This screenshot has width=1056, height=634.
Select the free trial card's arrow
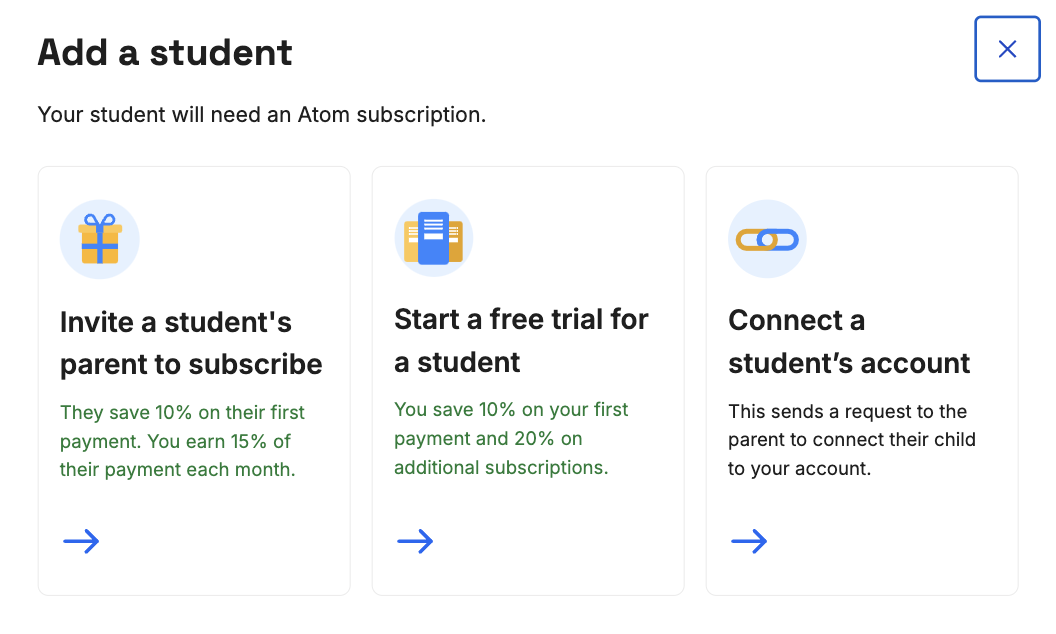coord(415,541)
